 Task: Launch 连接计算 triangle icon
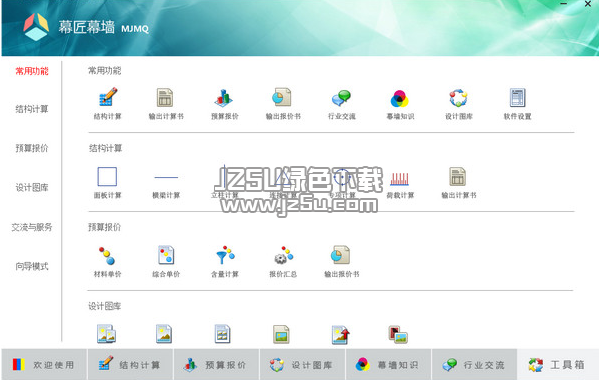(283, 178)
